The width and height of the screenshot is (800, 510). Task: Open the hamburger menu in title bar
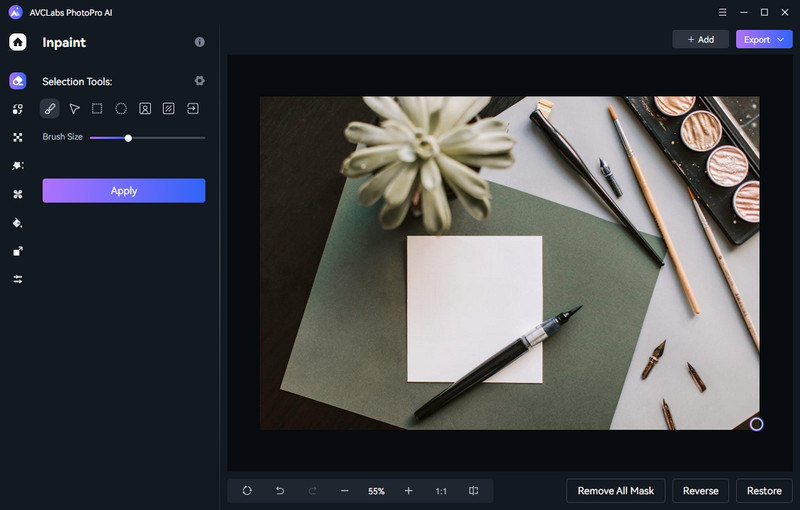(722, 12)
